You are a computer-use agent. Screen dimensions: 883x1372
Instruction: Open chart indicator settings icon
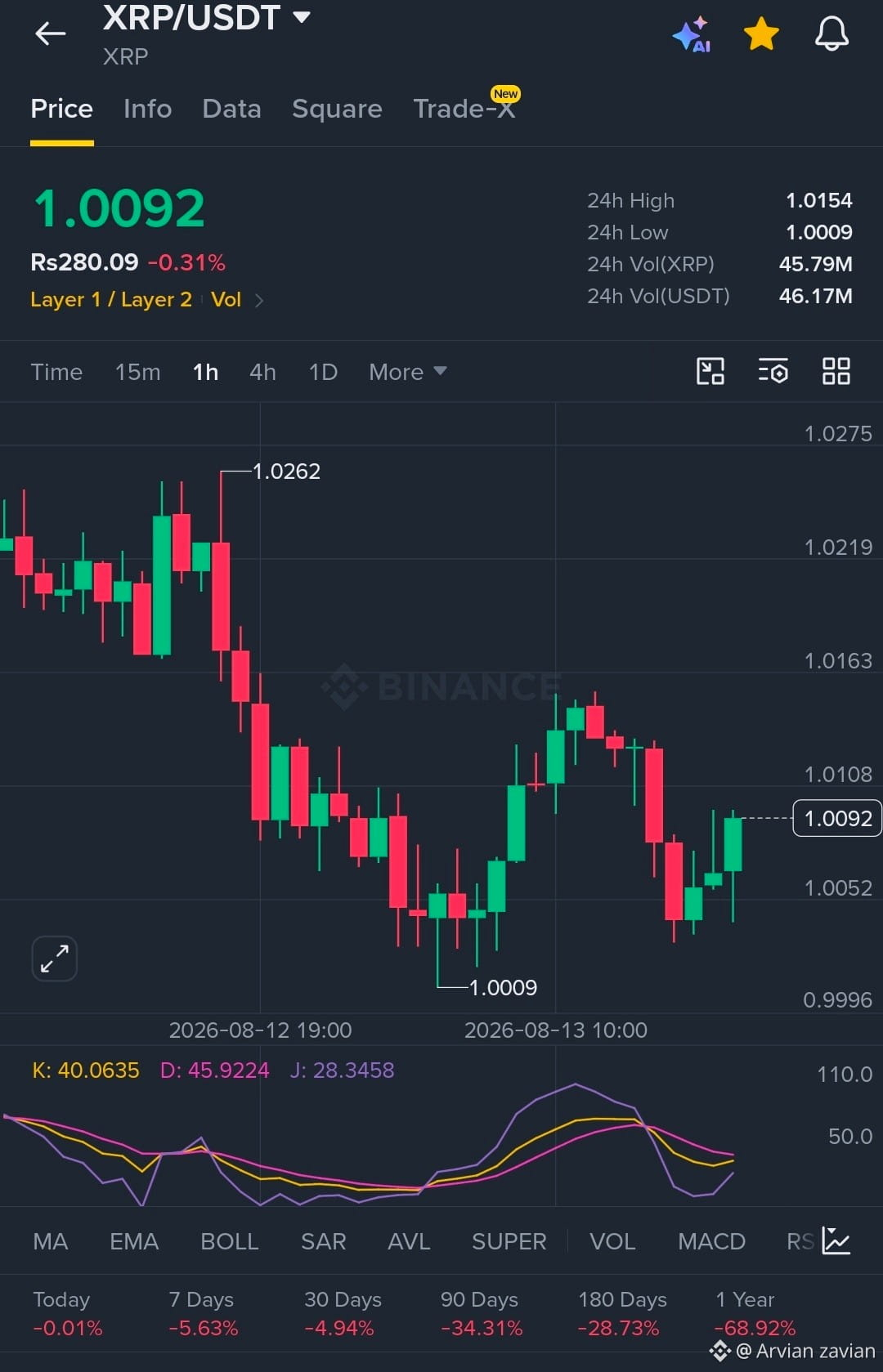coord(773,371)
